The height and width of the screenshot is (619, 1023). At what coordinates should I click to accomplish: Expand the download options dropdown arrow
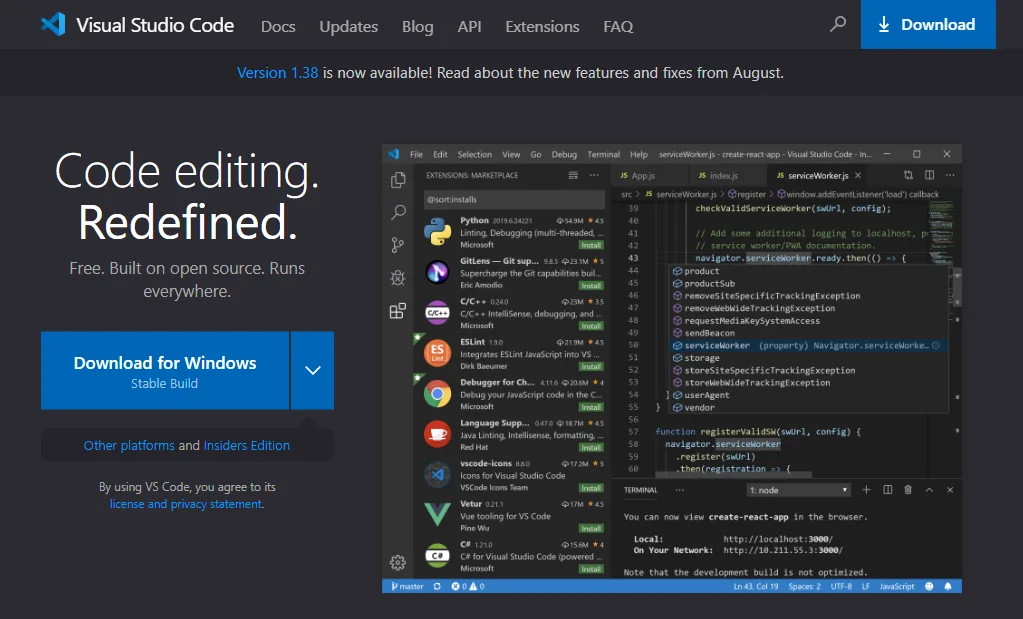313,370
